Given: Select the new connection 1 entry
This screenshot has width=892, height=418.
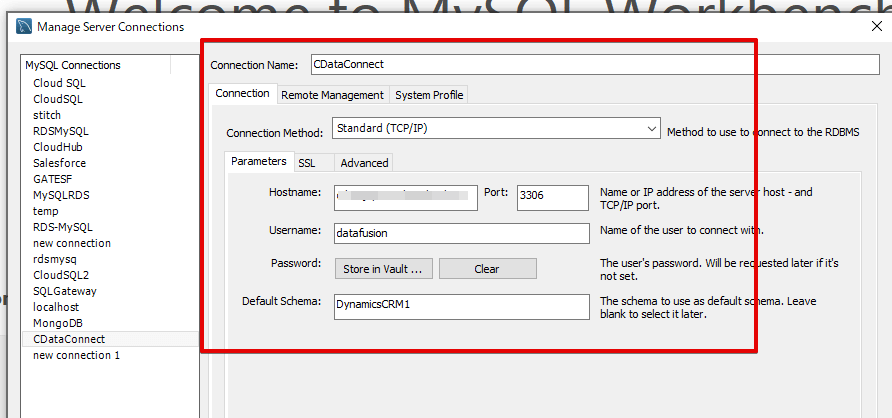Looking at the screenshot, I should 76,355.
